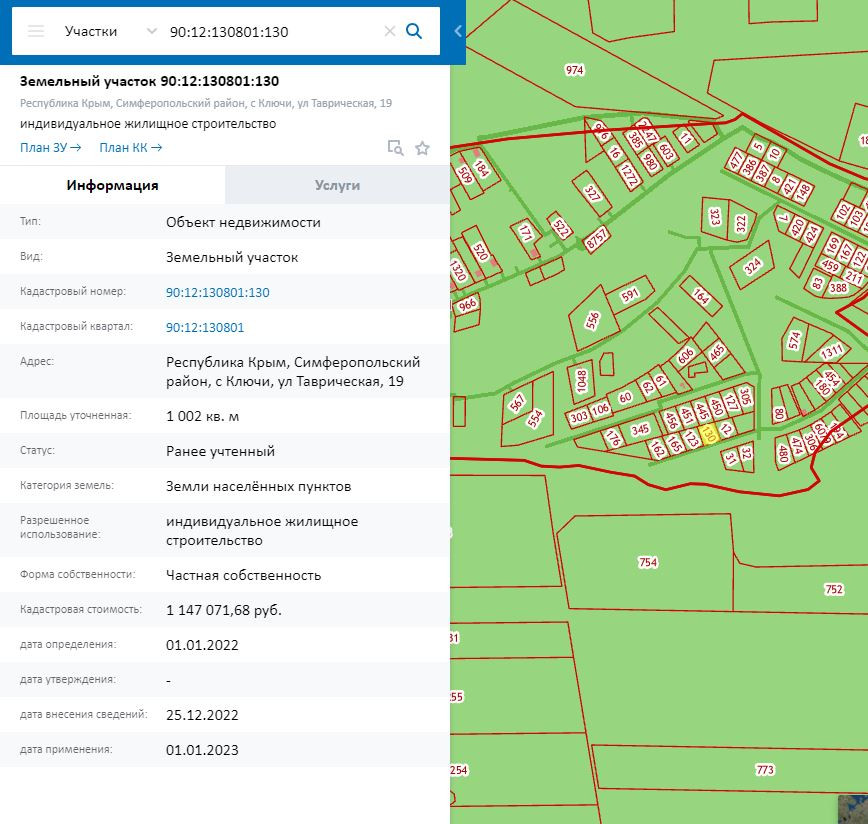Click the date 25.12.2022 value
Image resolution: width=868 pixels, height=824 pixels.
[202, 715]
